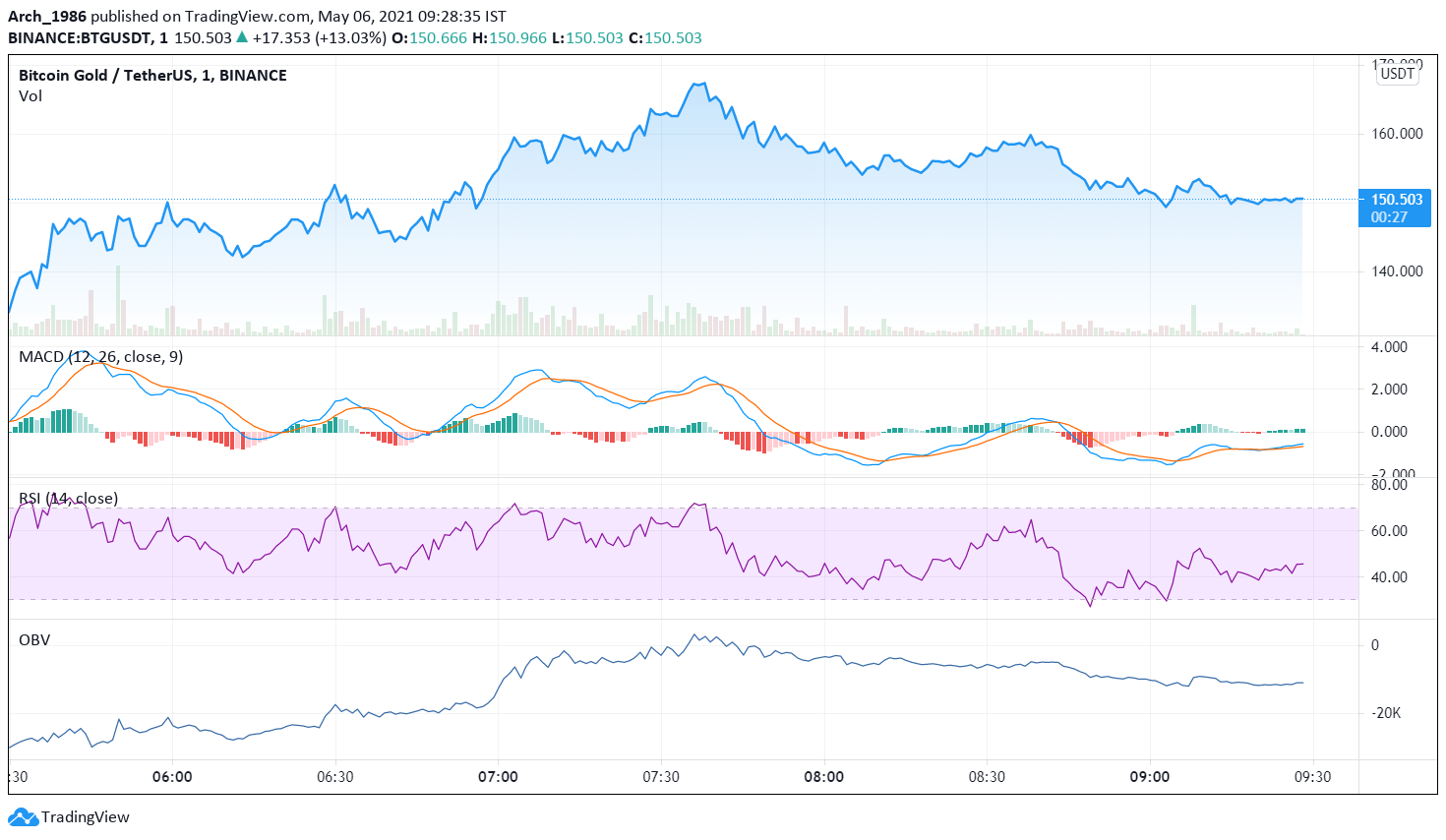Click the 06:00 time axis label
The height and width of the screenshot is (840, 1446).
coord(172,777)
